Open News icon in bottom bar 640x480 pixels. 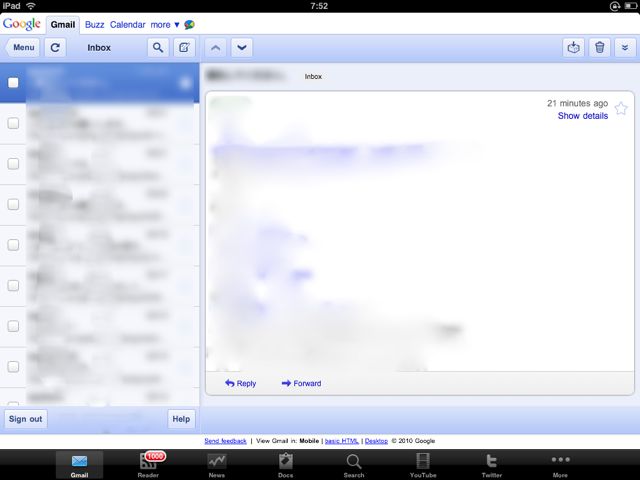(217, 465)
